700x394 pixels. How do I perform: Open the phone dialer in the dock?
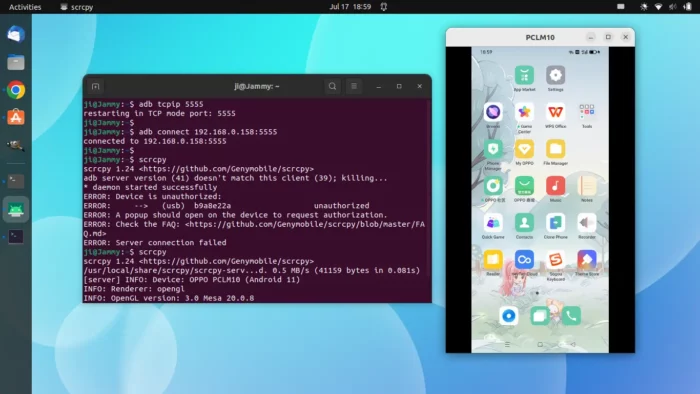[571, 316]
